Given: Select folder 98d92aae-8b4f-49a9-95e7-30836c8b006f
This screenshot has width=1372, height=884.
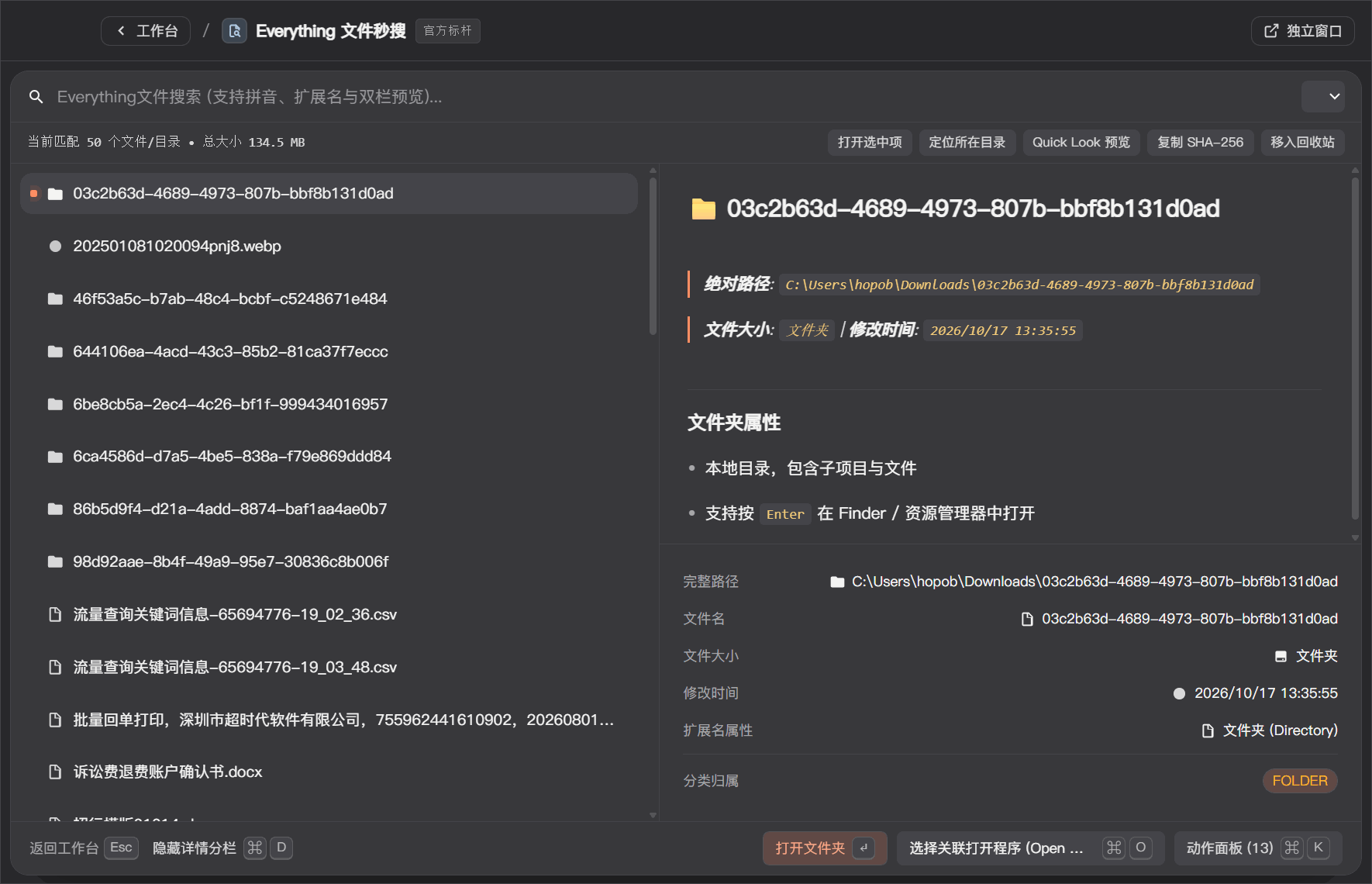Looking at the screenshot, I should pos(329,562).
